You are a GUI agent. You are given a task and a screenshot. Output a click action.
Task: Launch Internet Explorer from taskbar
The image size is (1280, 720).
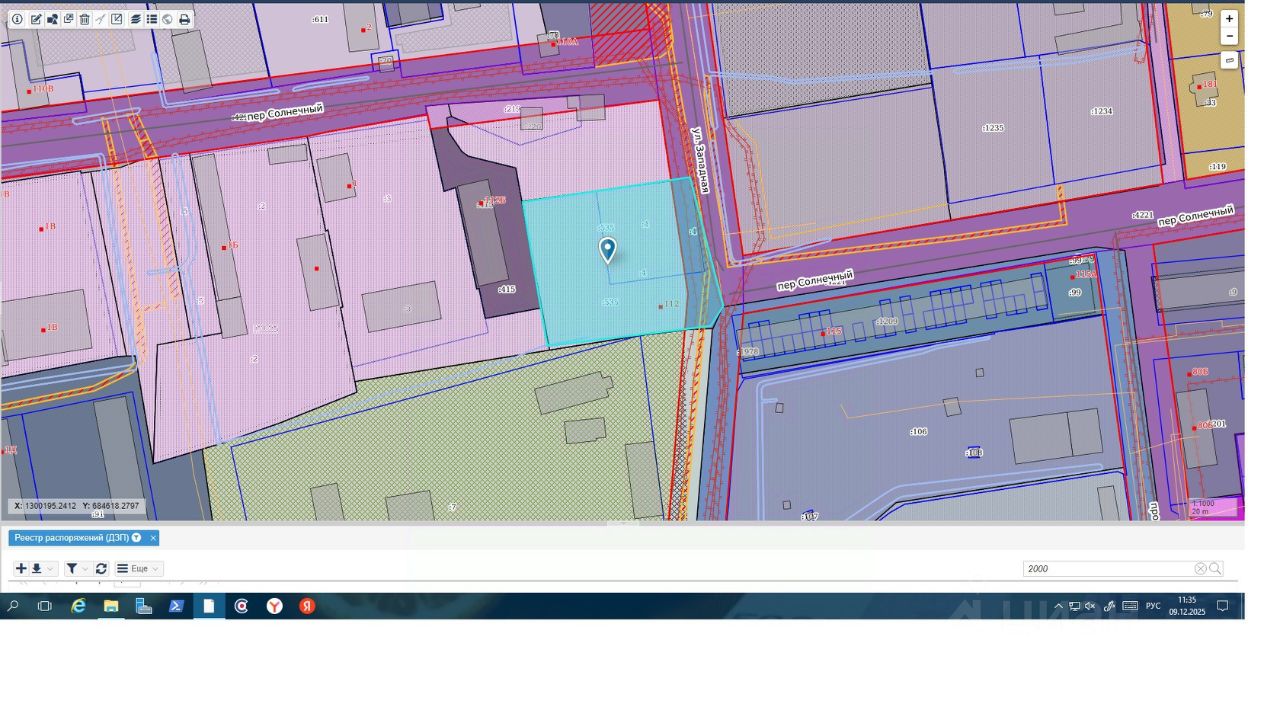(78, 606)
